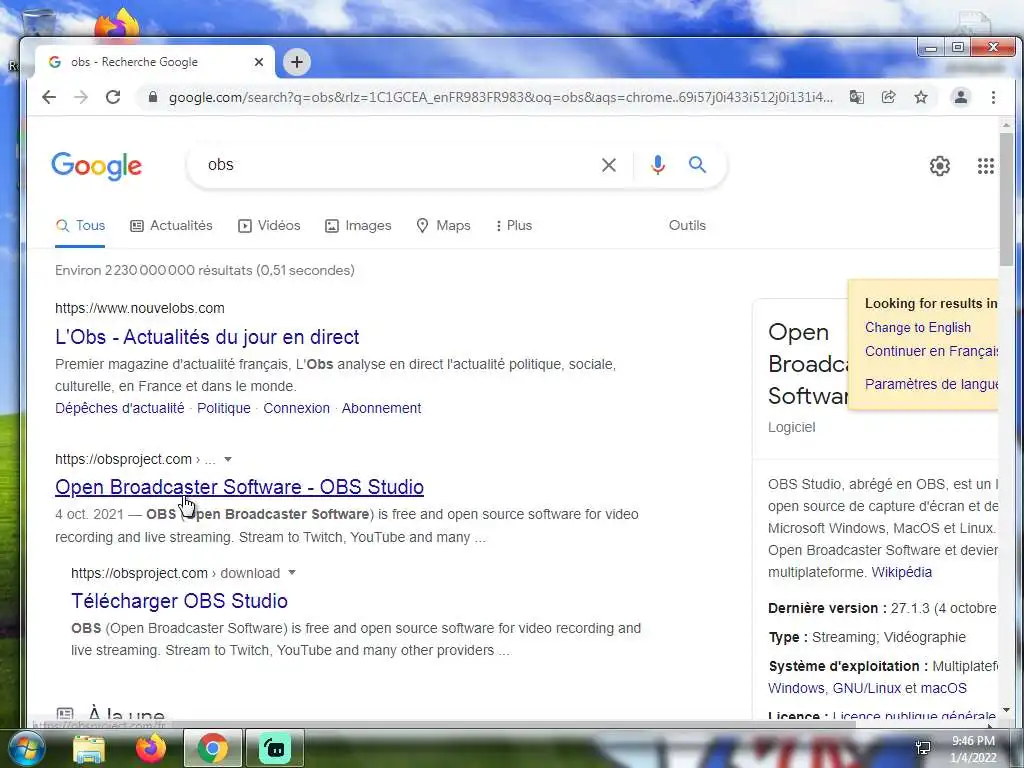Open the Politique sitelink
This screenshot has height=768, width=1024.
click(224, 408)
